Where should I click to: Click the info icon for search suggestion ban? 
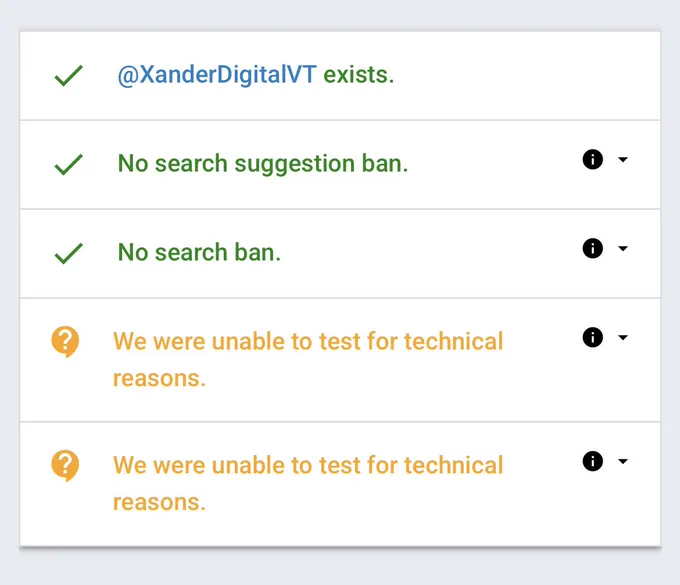click(x=592, y=159)
